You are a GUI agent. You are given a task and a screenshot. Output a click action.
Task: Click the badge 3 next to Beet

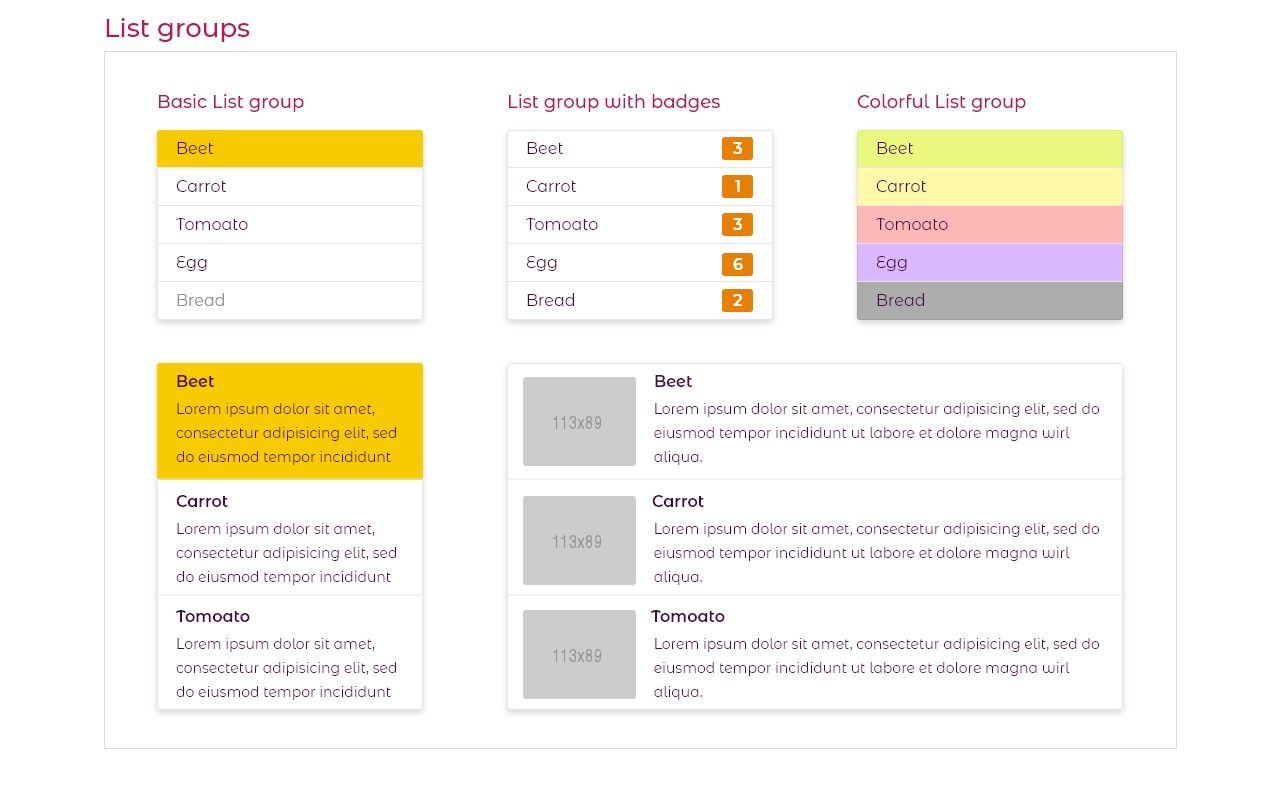(x=737, y=149)
